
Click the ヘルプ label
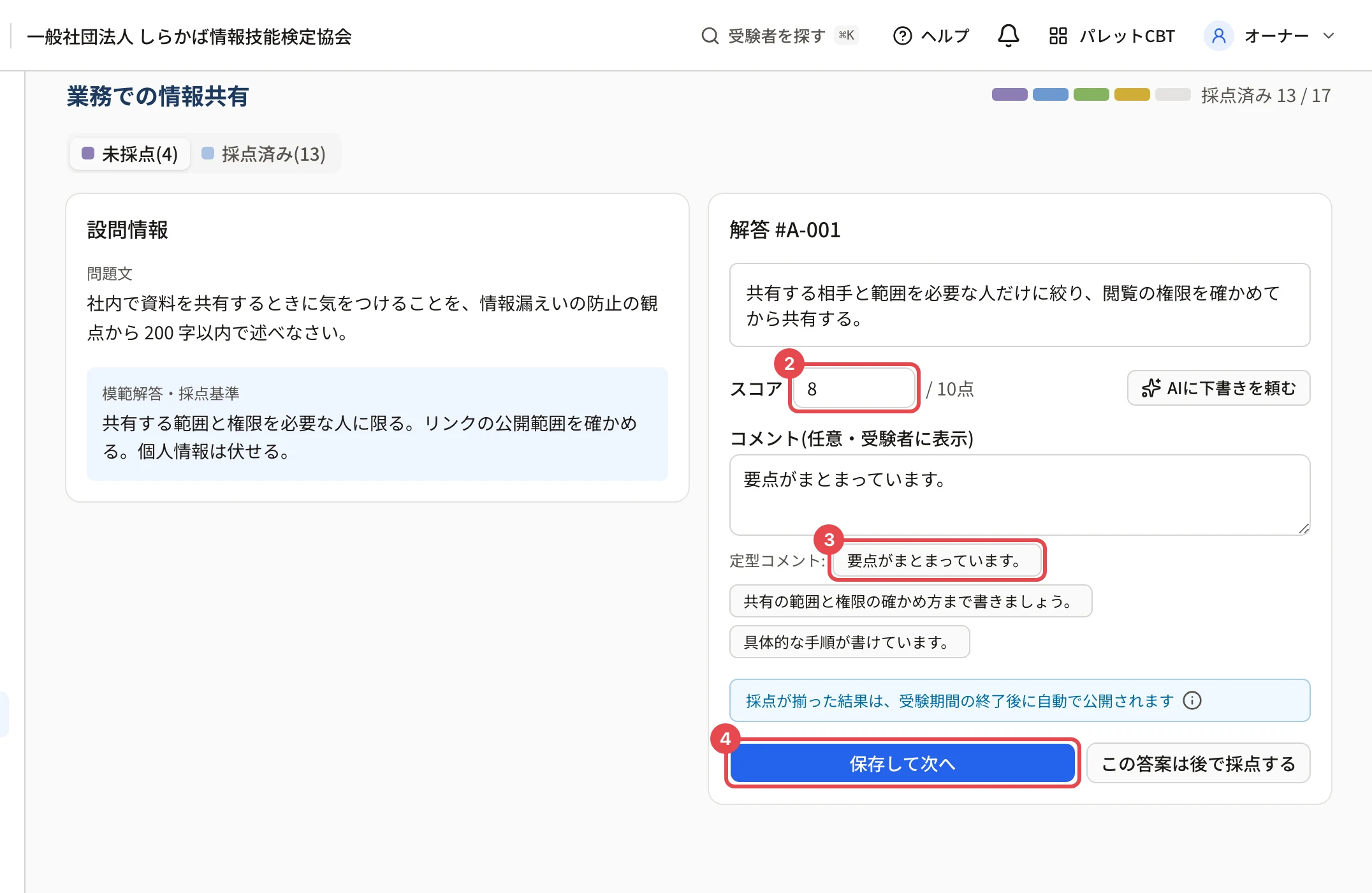click(945, 36)
